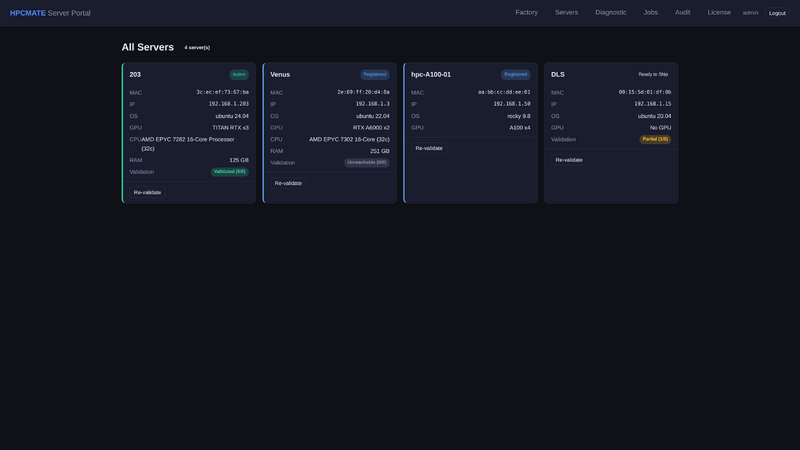Click 251 GB RAM value
The image size is (800, 450).
point(380,151)
